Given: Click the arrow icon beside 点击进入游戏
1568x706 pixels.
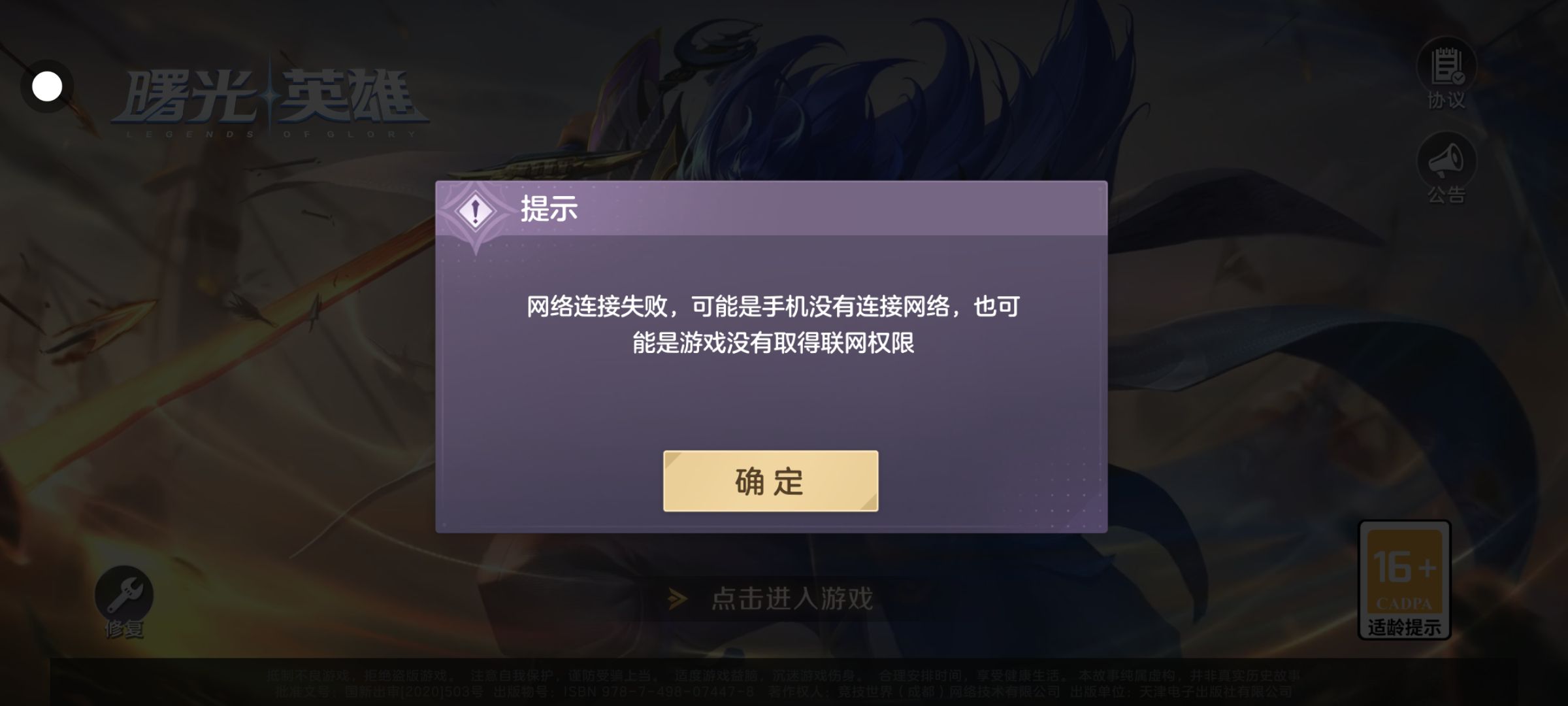Looking at the screenshot, I should (678, 599).
